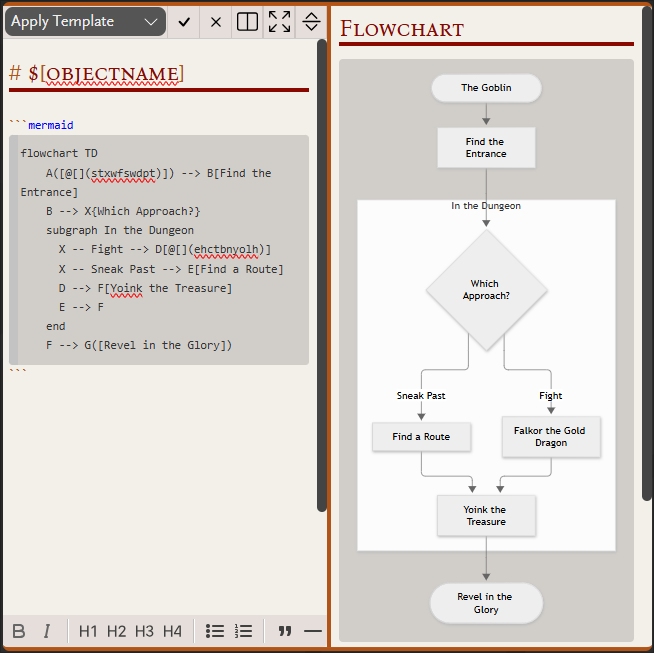Insert a blockquote
This screenshot has height=653, width=654.
pos(285,631)
